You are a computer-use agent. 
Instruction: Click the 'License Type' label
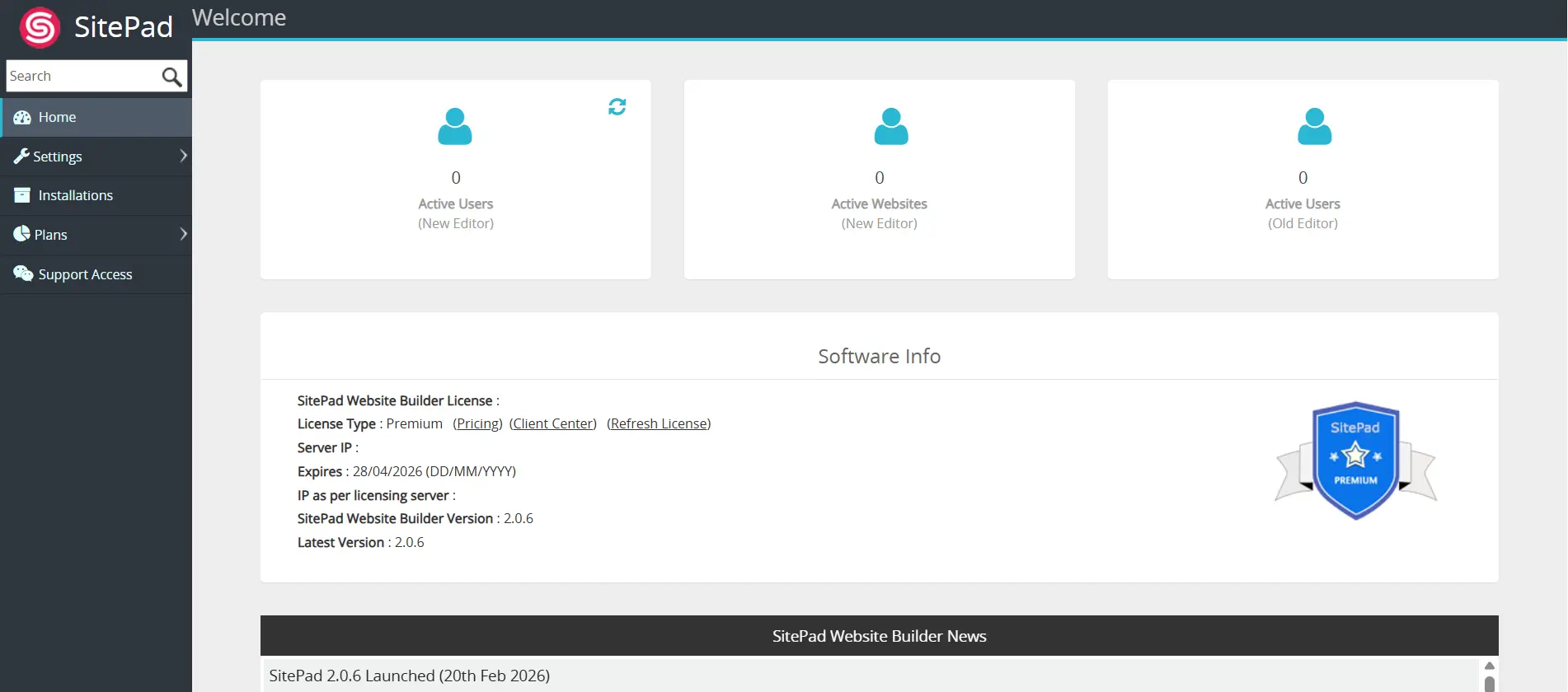(336, 423)
